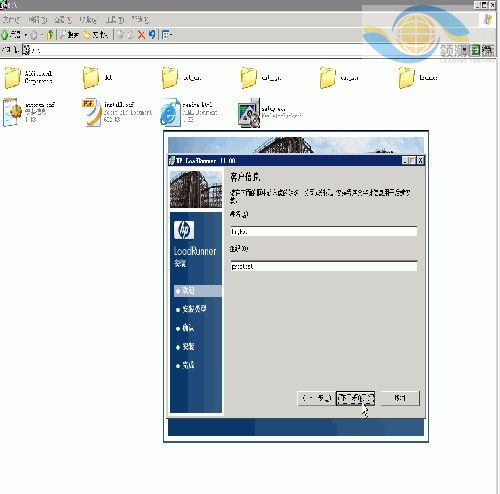Select the setup.exe installer icon
The image size is (500, 494).
(x=249, y=113)
